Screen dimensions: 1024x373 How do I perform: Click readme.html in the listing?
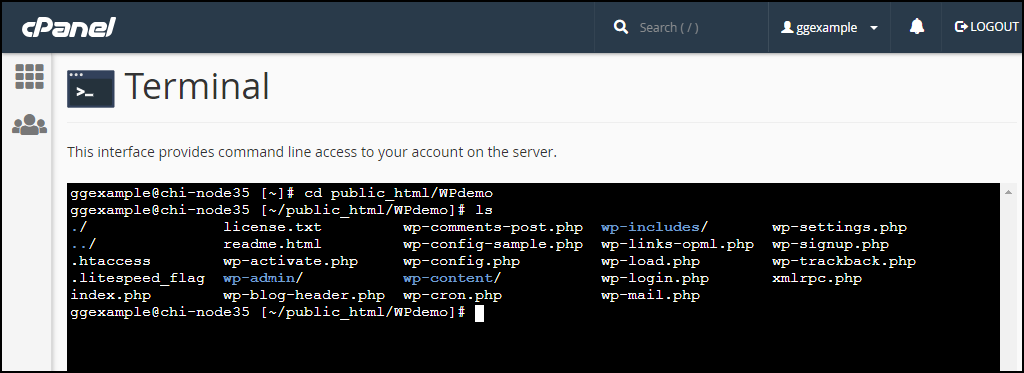[x=272, y=244]
